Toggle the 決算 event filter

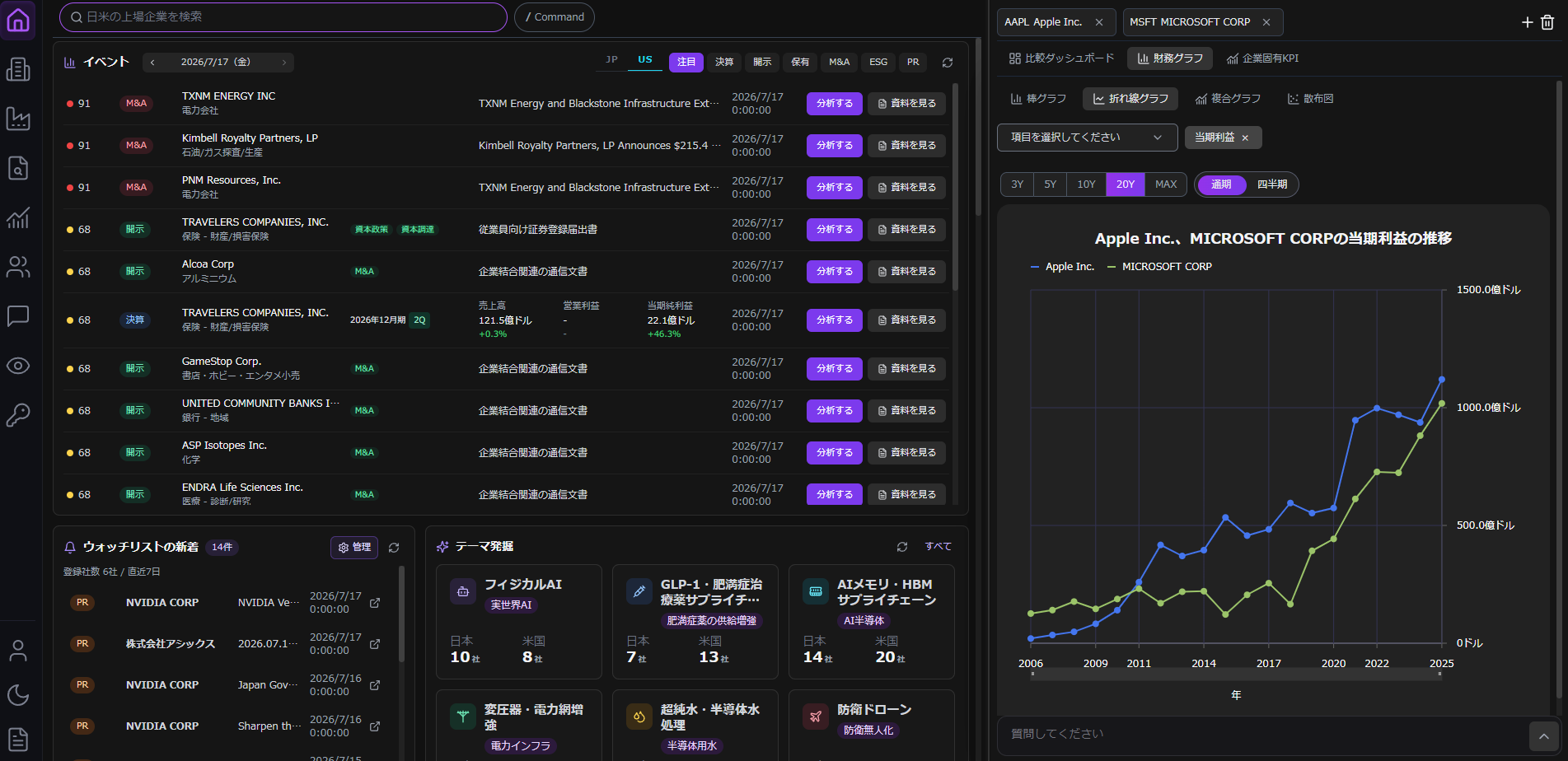724,63
